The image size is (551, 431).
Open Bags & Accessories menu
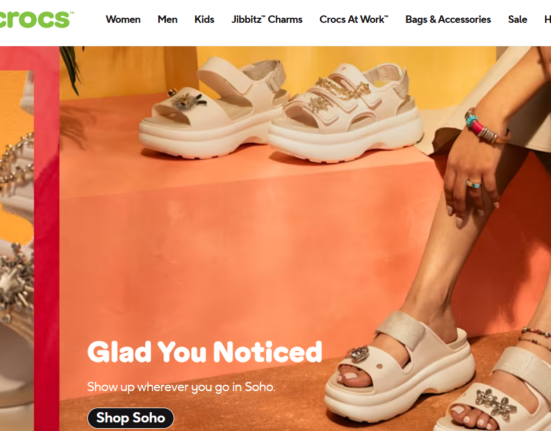448,19
